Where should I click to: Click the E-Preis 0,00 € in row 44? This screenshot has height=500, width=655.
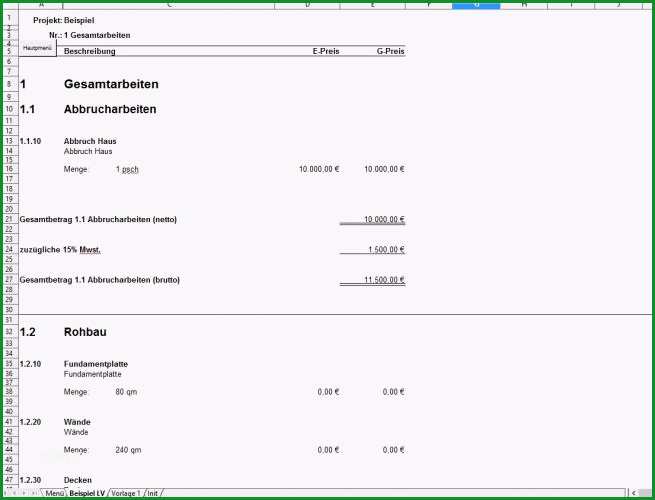[x=328, y=450]
